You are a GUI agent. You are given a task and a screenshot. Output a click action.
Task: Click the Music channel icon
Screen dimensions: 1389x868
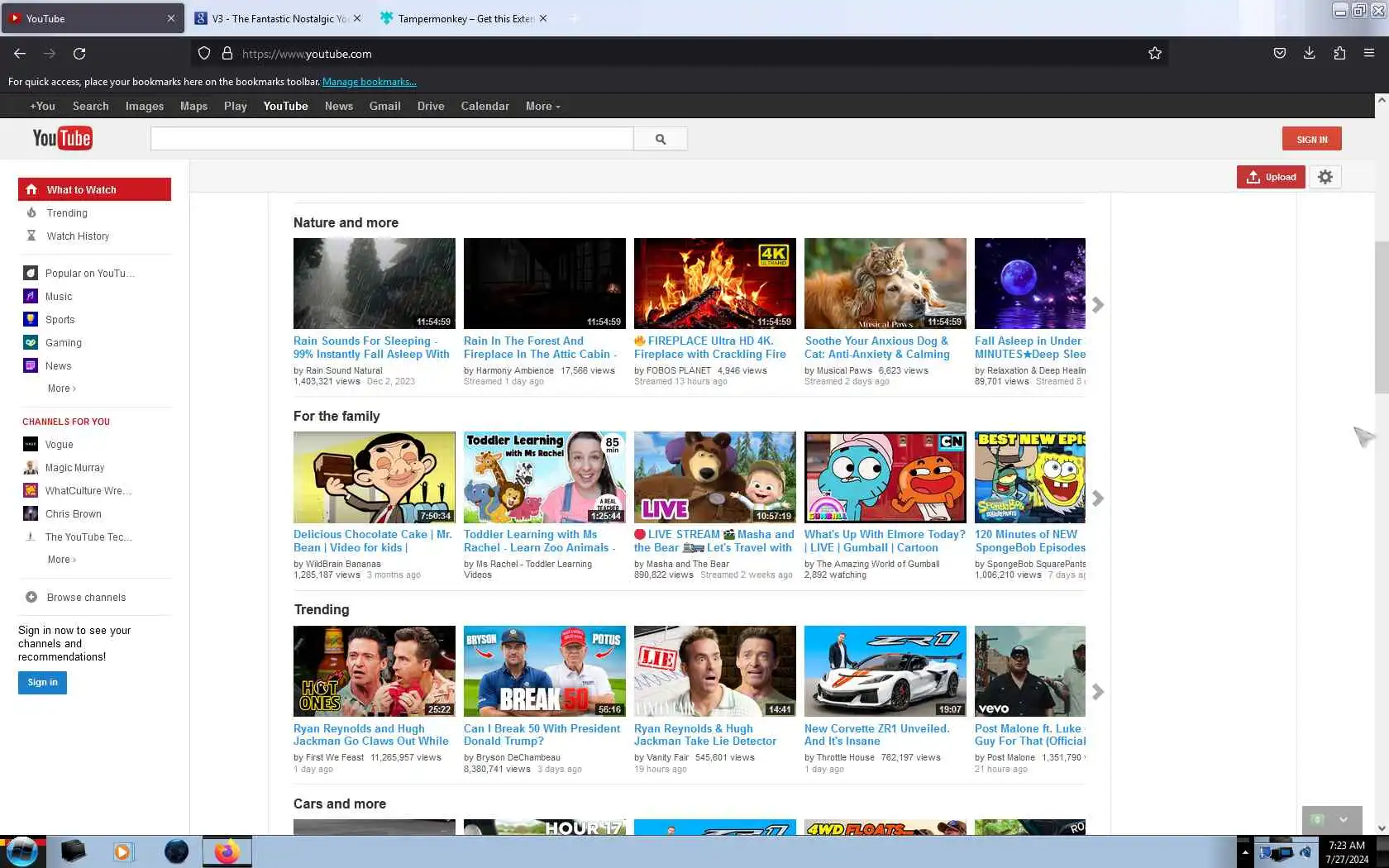point(31,296)
